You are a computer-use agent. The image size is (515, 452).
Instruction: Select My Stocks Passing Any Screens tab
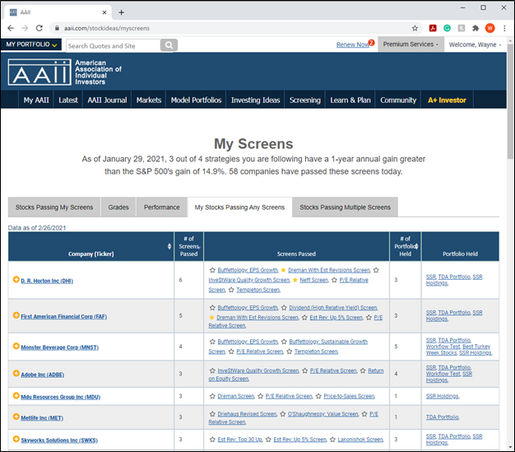[240, 207]
